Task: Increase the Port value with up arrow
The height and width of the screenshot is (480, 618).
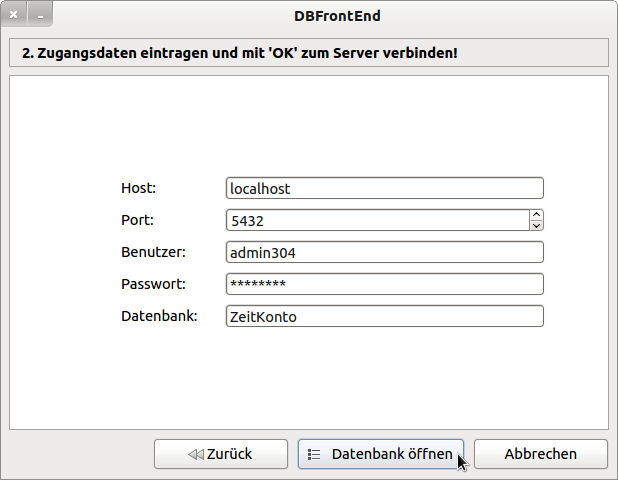Action: (536, 214)
